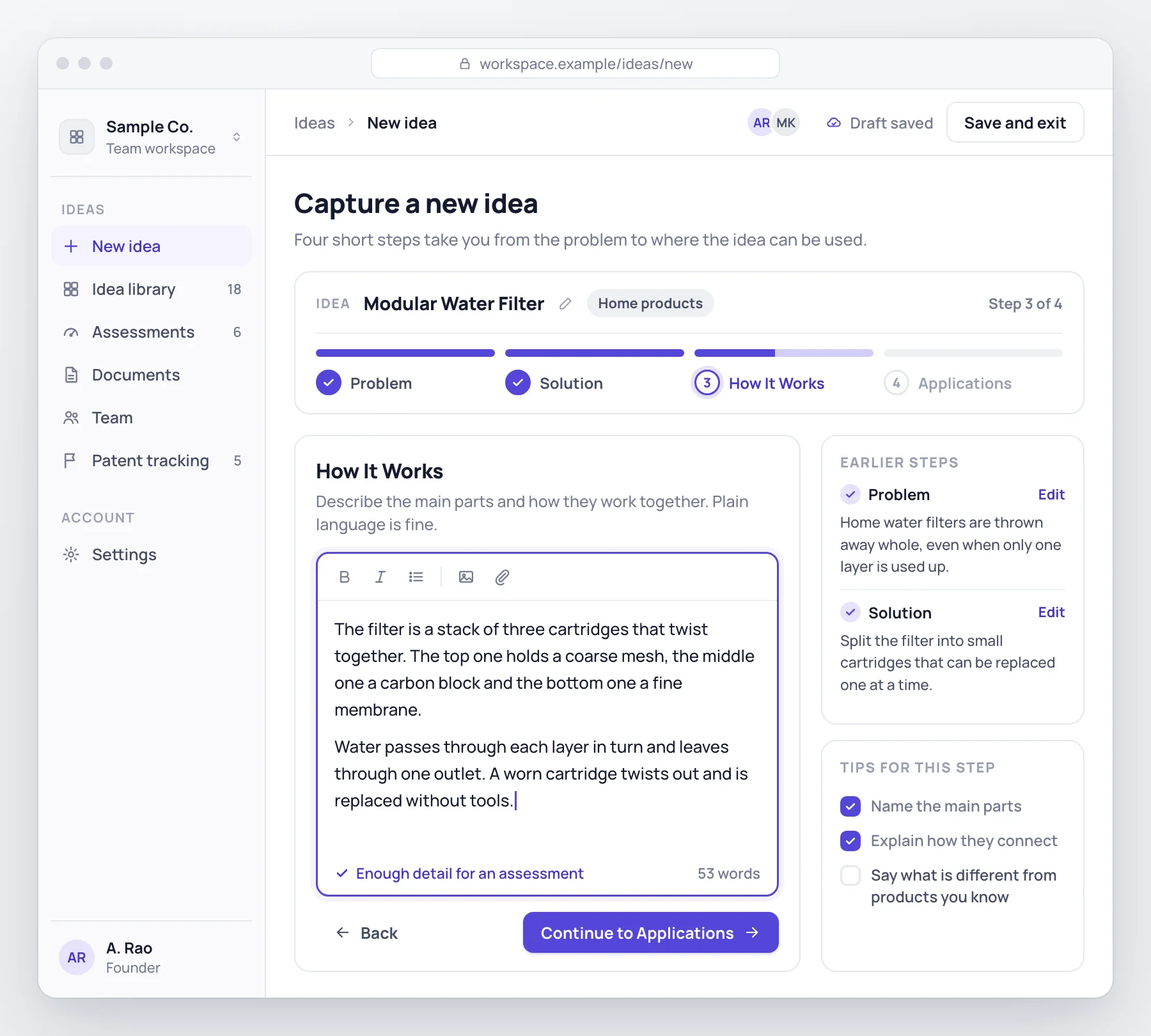
Task: Apply bold formatting in the editor toolbar
Action: (x=344, y=577)
